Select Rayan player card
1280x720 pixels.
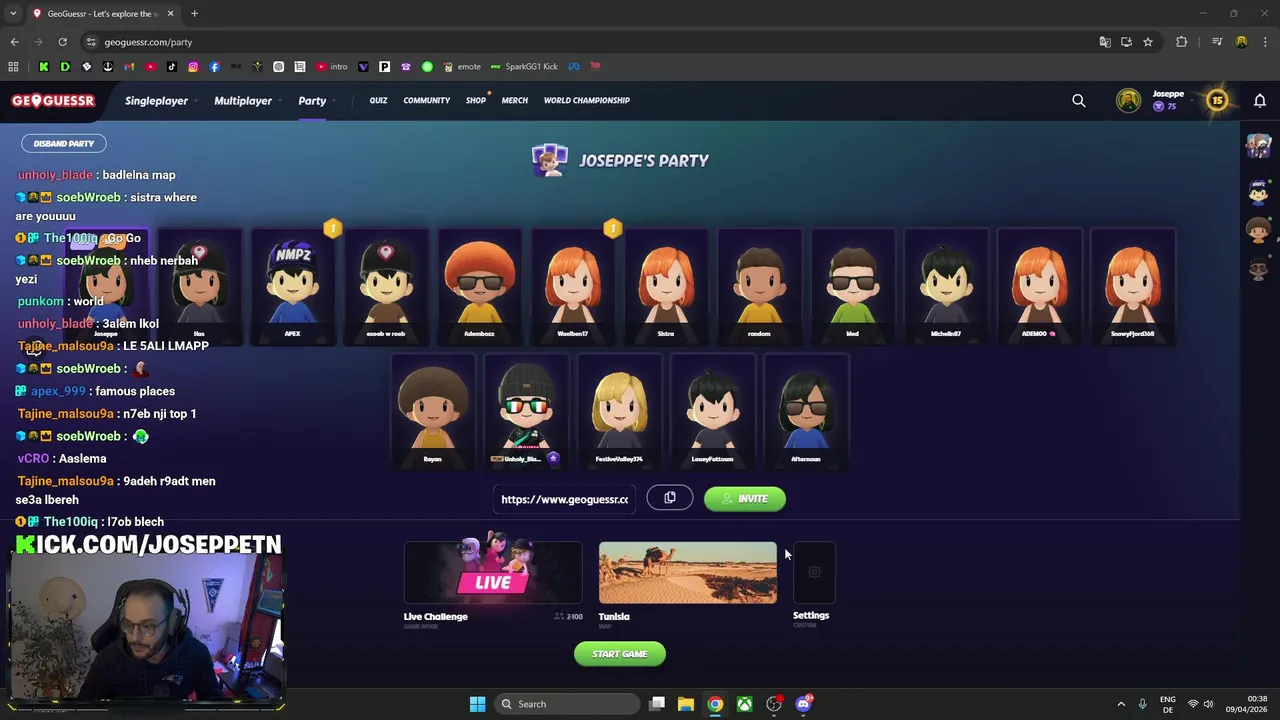(x=432, y=411)
